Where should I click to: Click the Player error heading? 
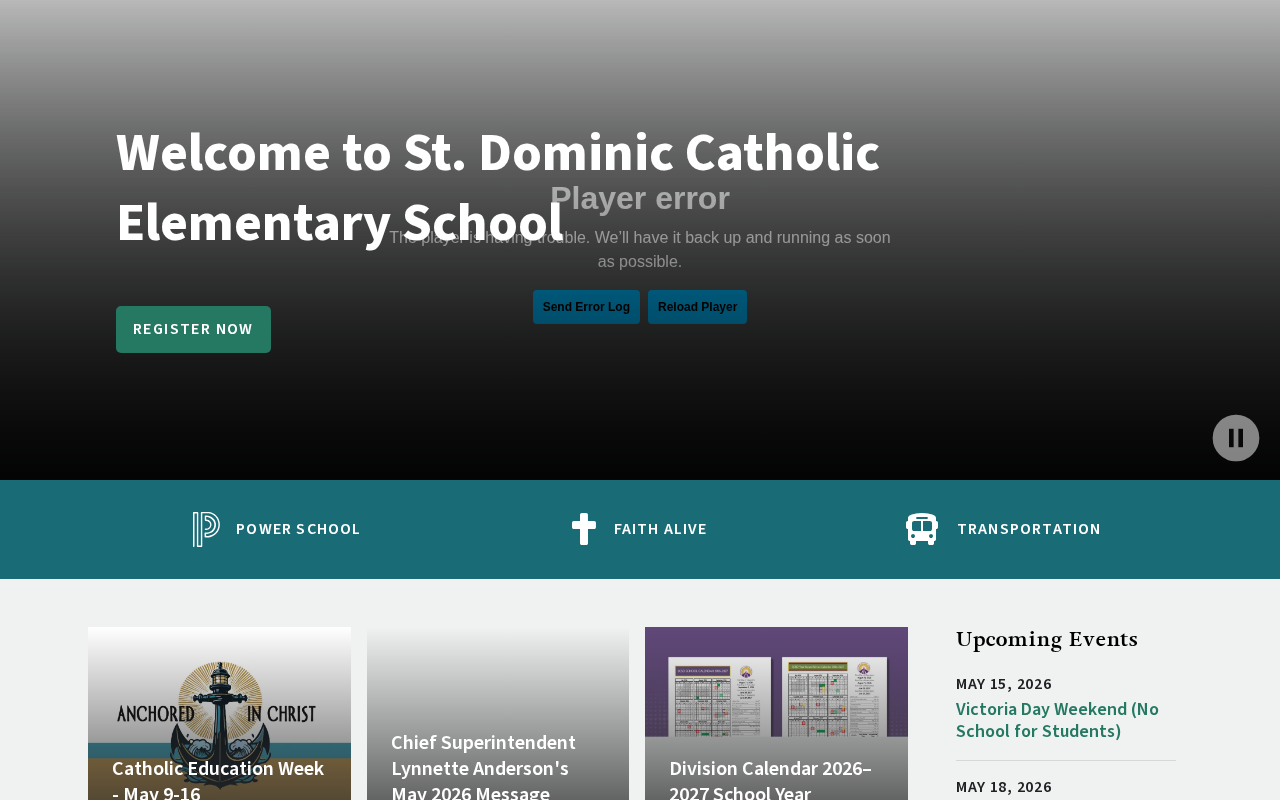[640, 198]
